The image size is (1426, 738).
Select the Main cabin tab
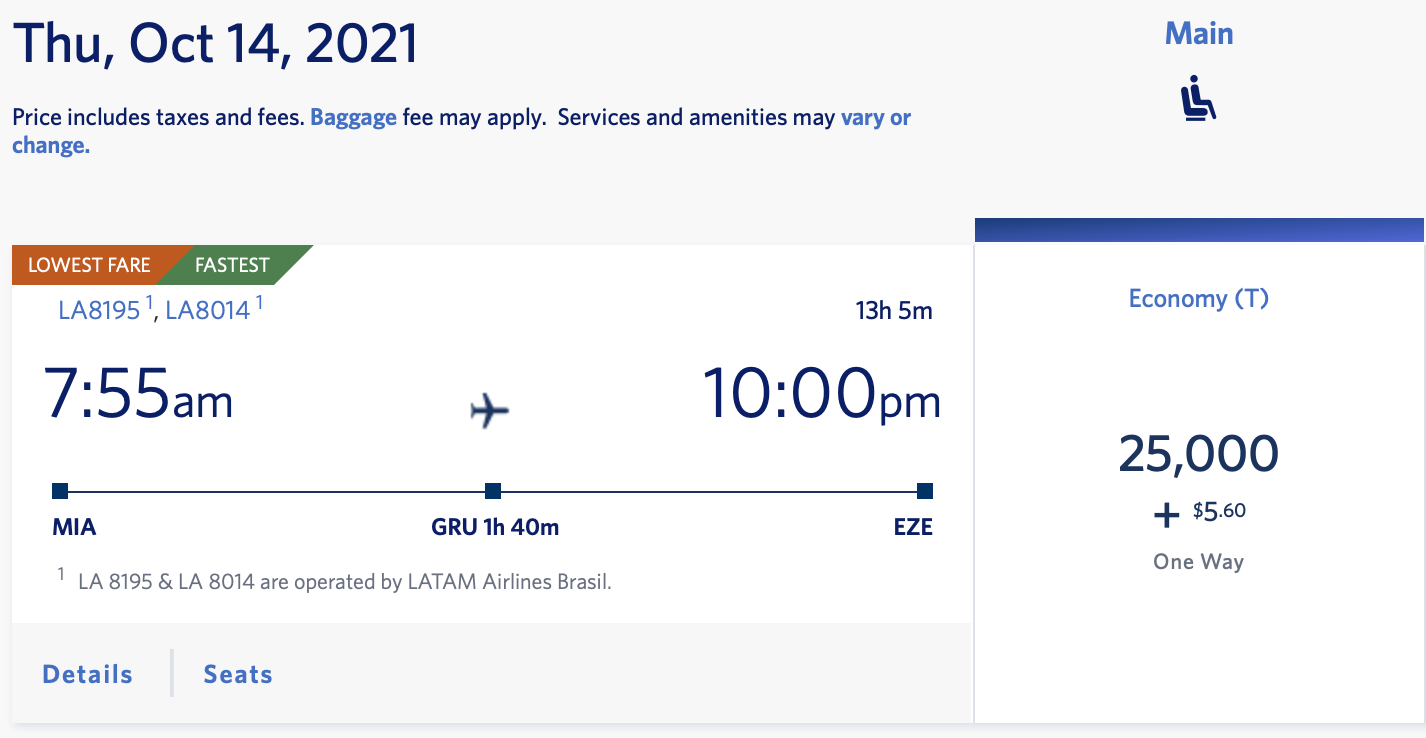pos(1198,33)
